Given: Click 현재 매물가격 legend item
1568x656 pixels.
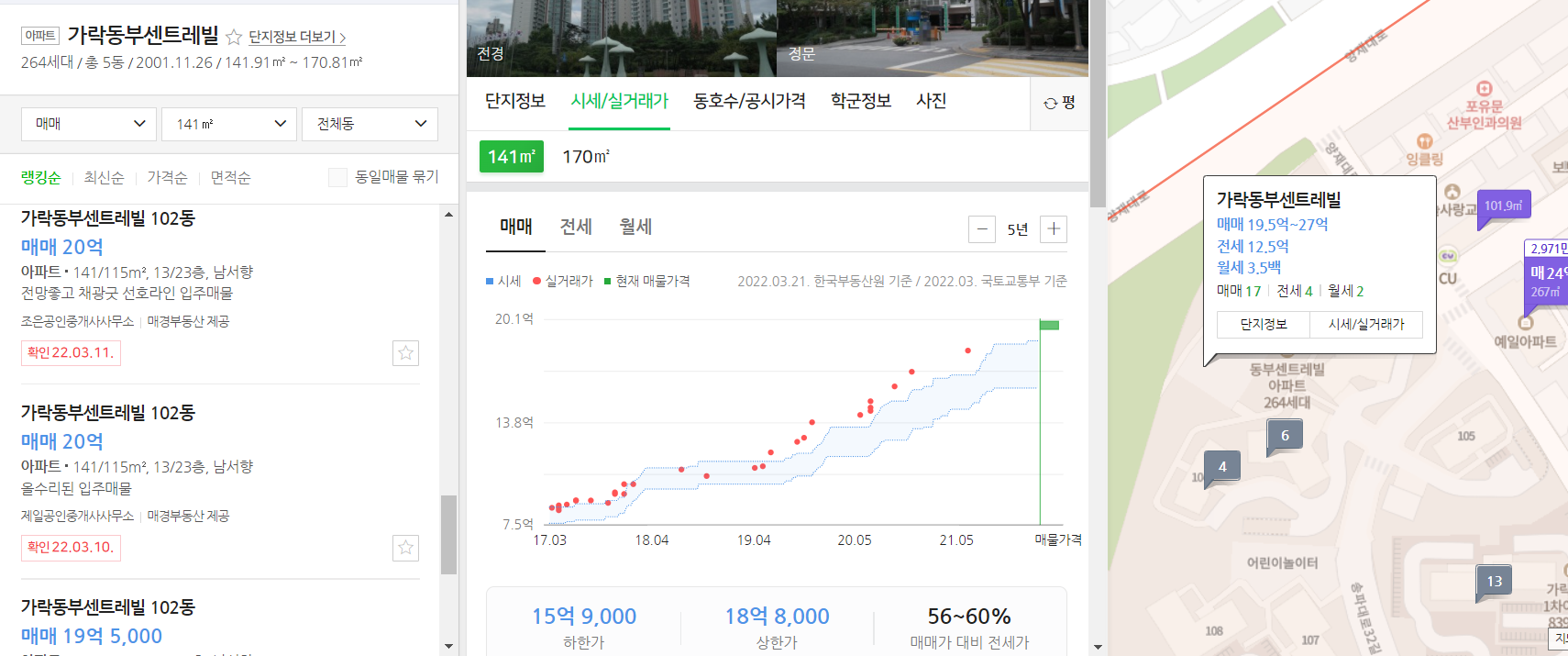Looking at the screenshot, I should pyautogui.click(x=646, y=282).
